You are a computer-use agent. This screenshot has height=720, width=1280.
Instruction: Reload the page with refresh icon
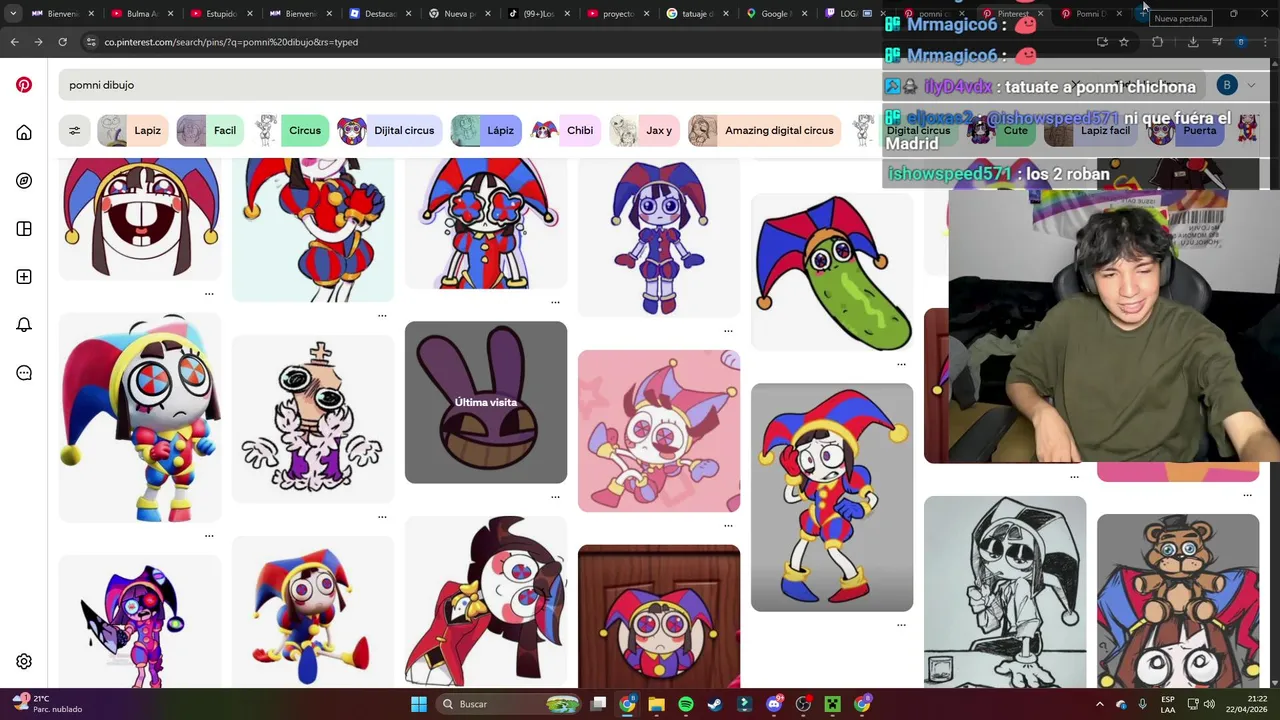pos(62,42)
